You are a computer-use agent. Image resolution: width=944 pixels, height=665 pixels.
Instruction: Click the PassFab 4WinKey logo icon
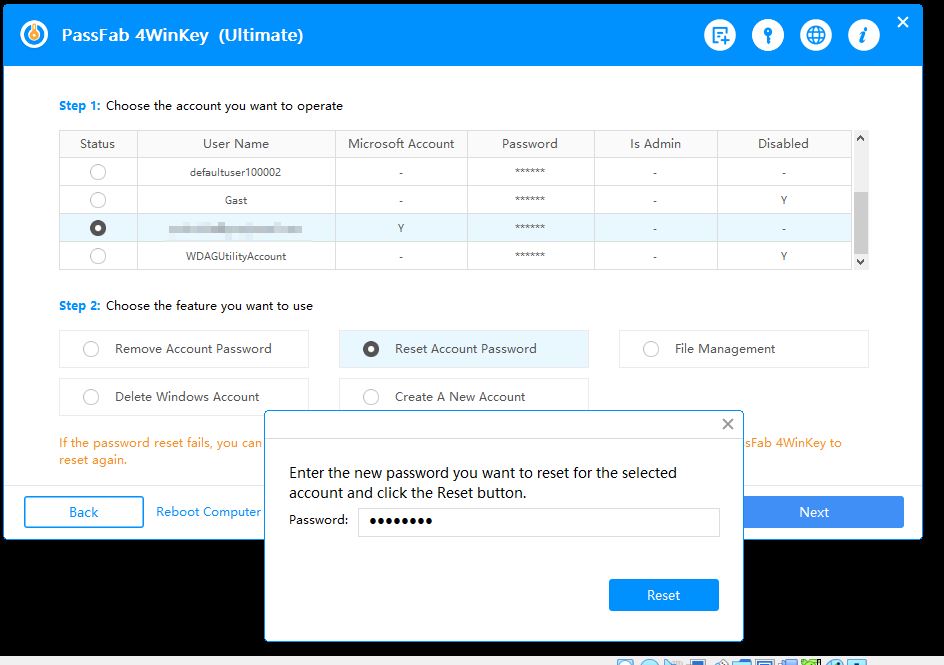coord(34,34)
